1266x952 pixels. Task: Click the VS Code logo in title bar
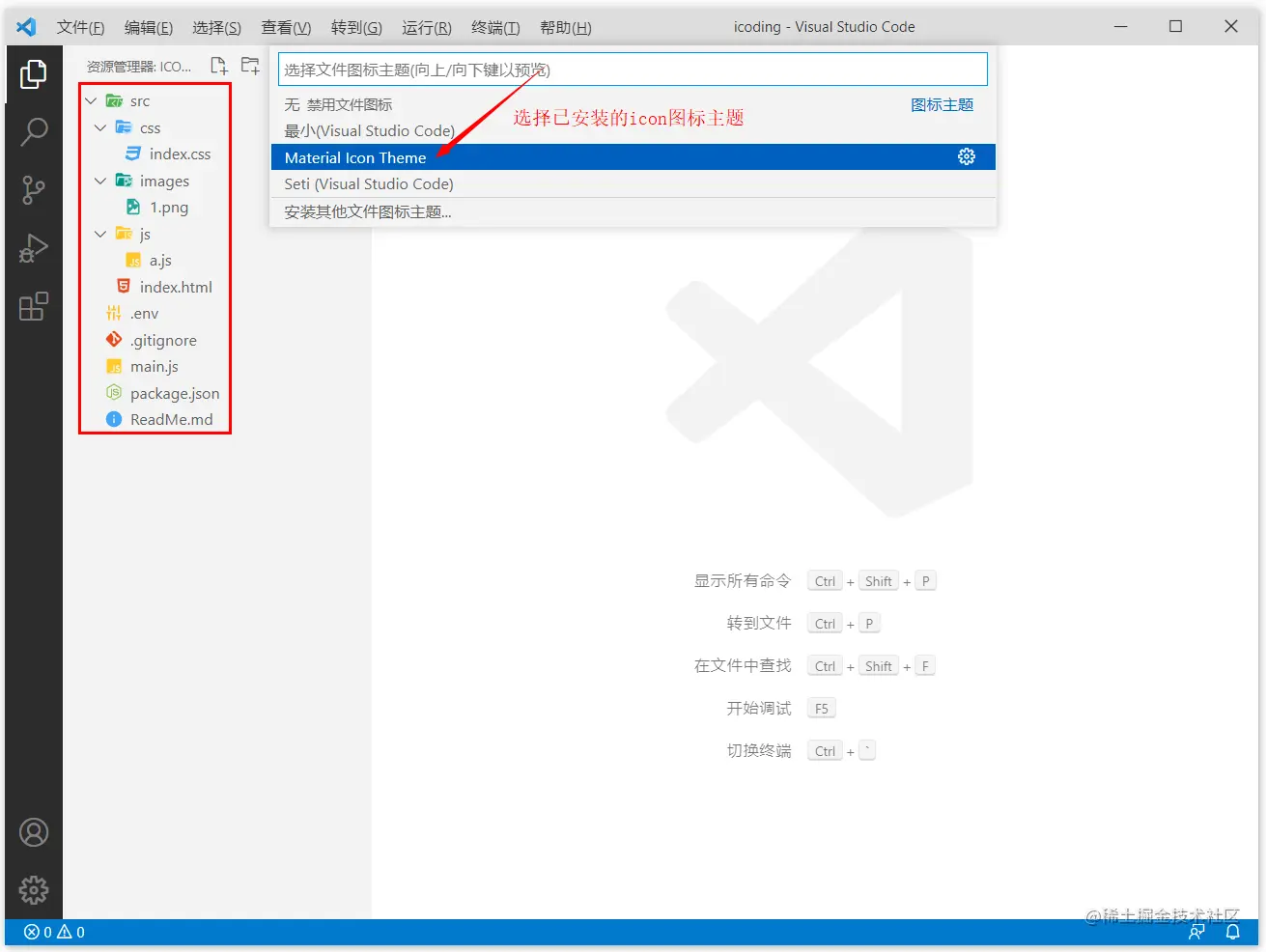pyautogui.click(x=27, y=27)
